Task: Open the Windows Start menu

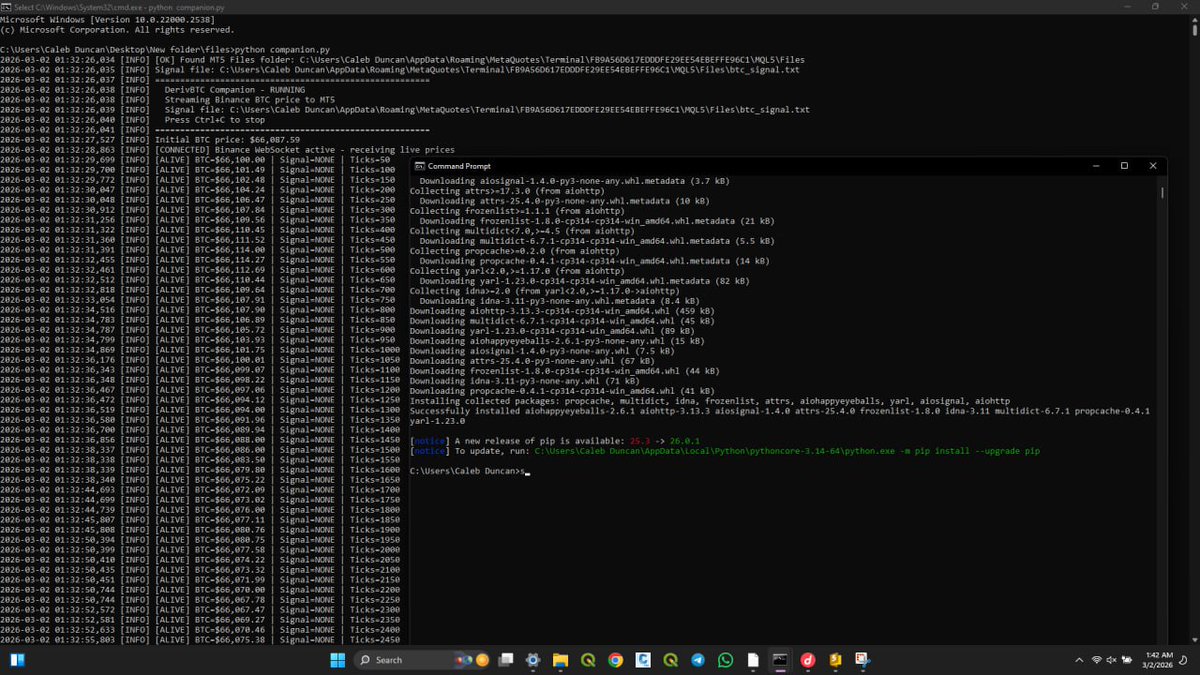Action: tap(338, 660)
